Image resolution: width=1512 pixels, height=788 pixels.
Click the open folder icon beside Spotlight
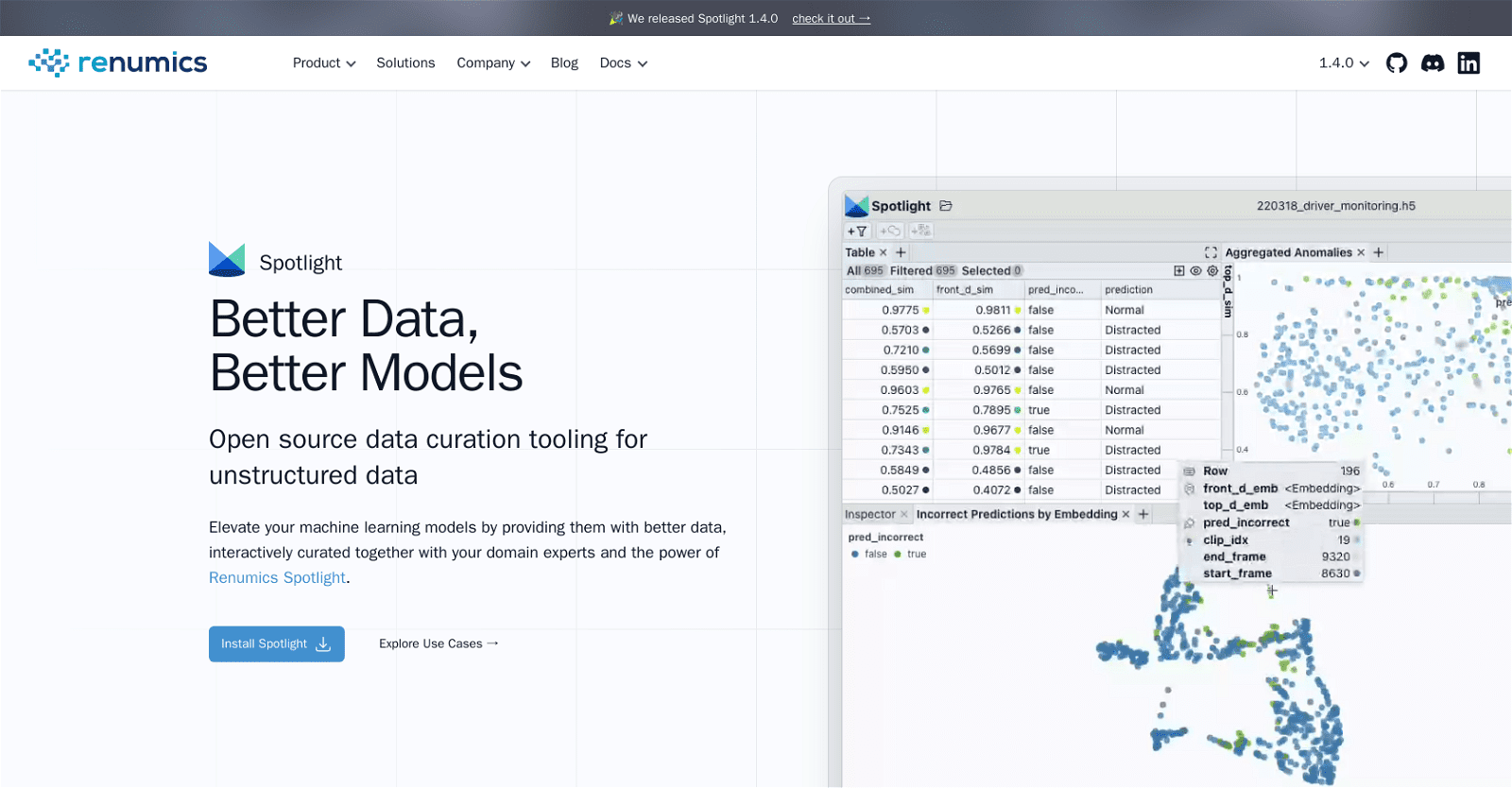946,206
